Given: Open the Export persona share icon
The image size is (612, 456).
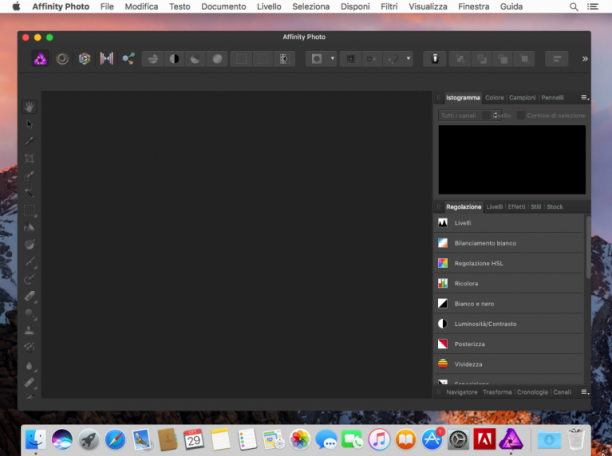Looking at the screenshot, I should pyautogui.click(x=128, y=59).
